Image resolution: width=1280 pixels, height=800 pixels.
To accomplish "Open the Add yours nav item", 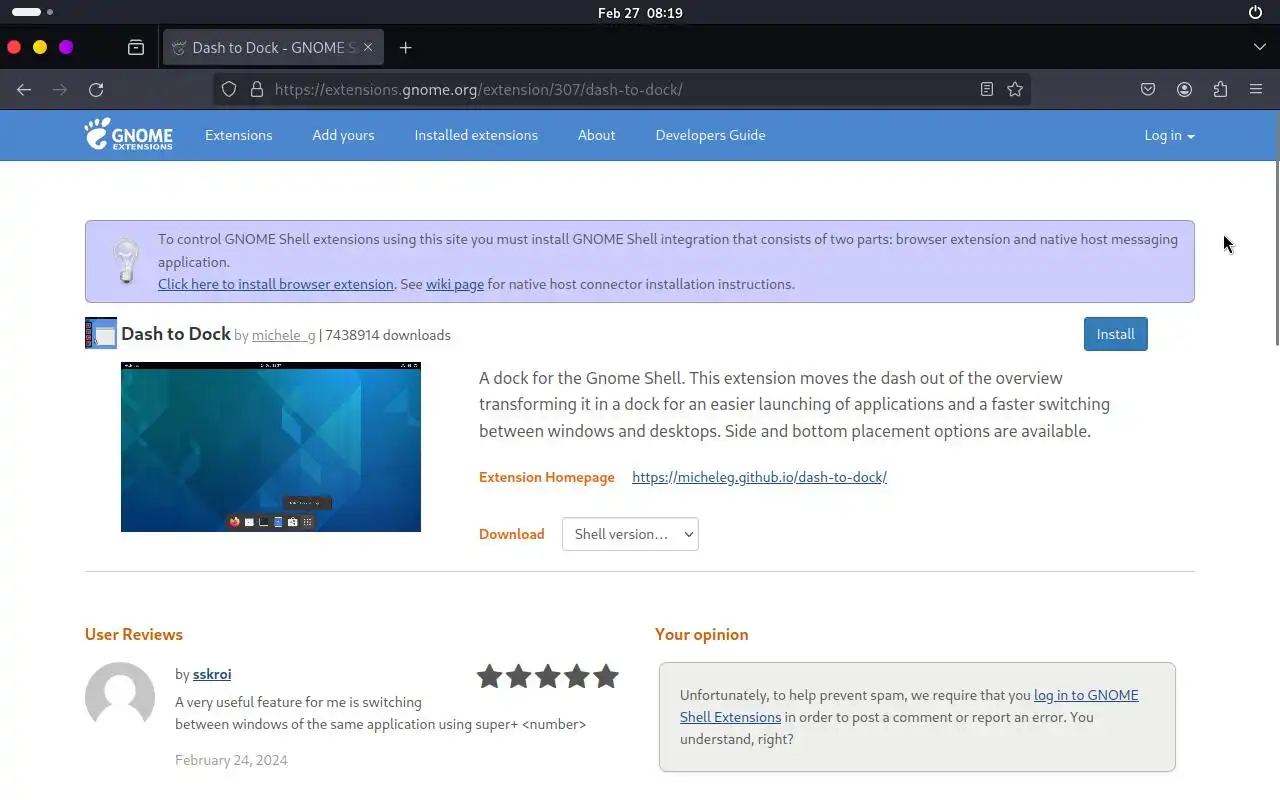I will [x=343, y=135].
